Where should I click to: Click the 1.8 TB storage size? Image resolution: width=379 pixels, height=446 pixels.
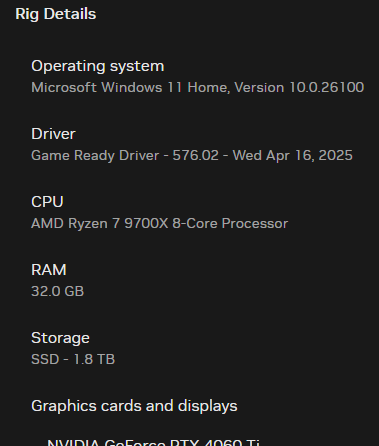pos(94,360)
